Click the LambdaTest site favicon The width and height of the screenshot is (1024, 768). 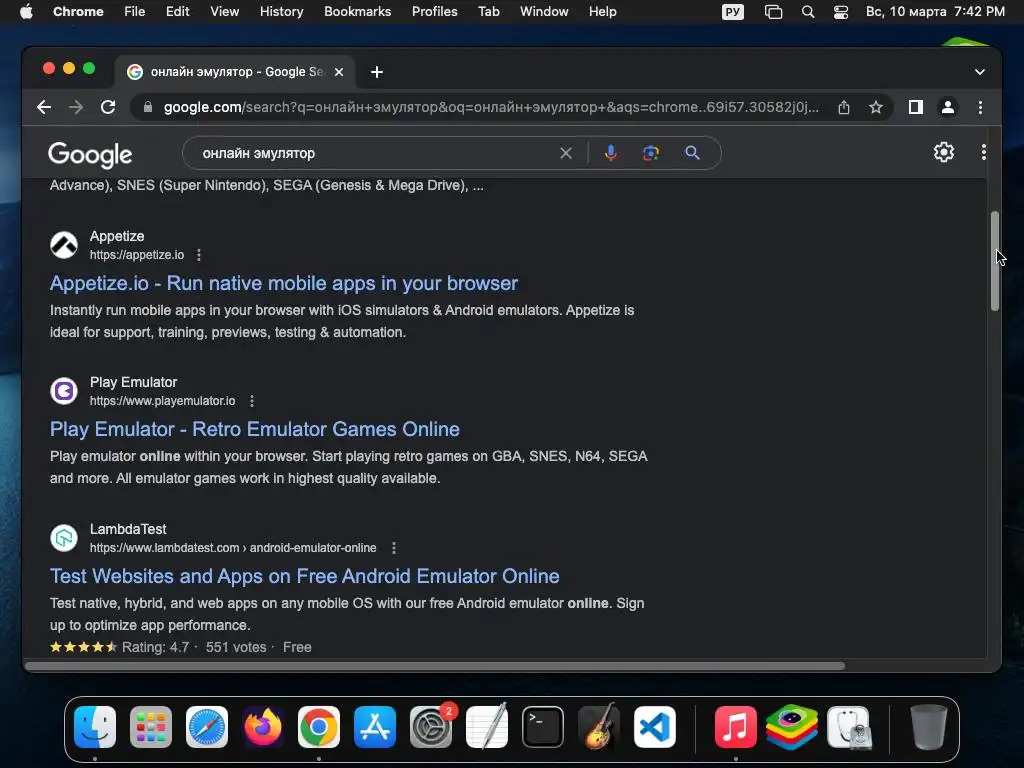coord(64,538)
